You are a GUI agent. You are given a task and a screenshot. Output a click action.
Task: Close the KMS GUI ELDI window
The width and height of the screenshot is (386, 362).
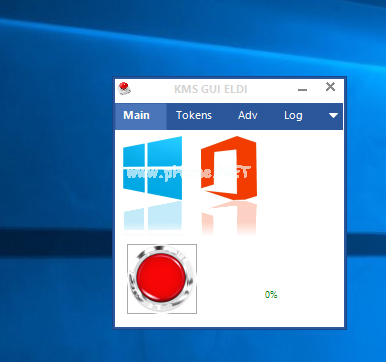click(330, 87)
